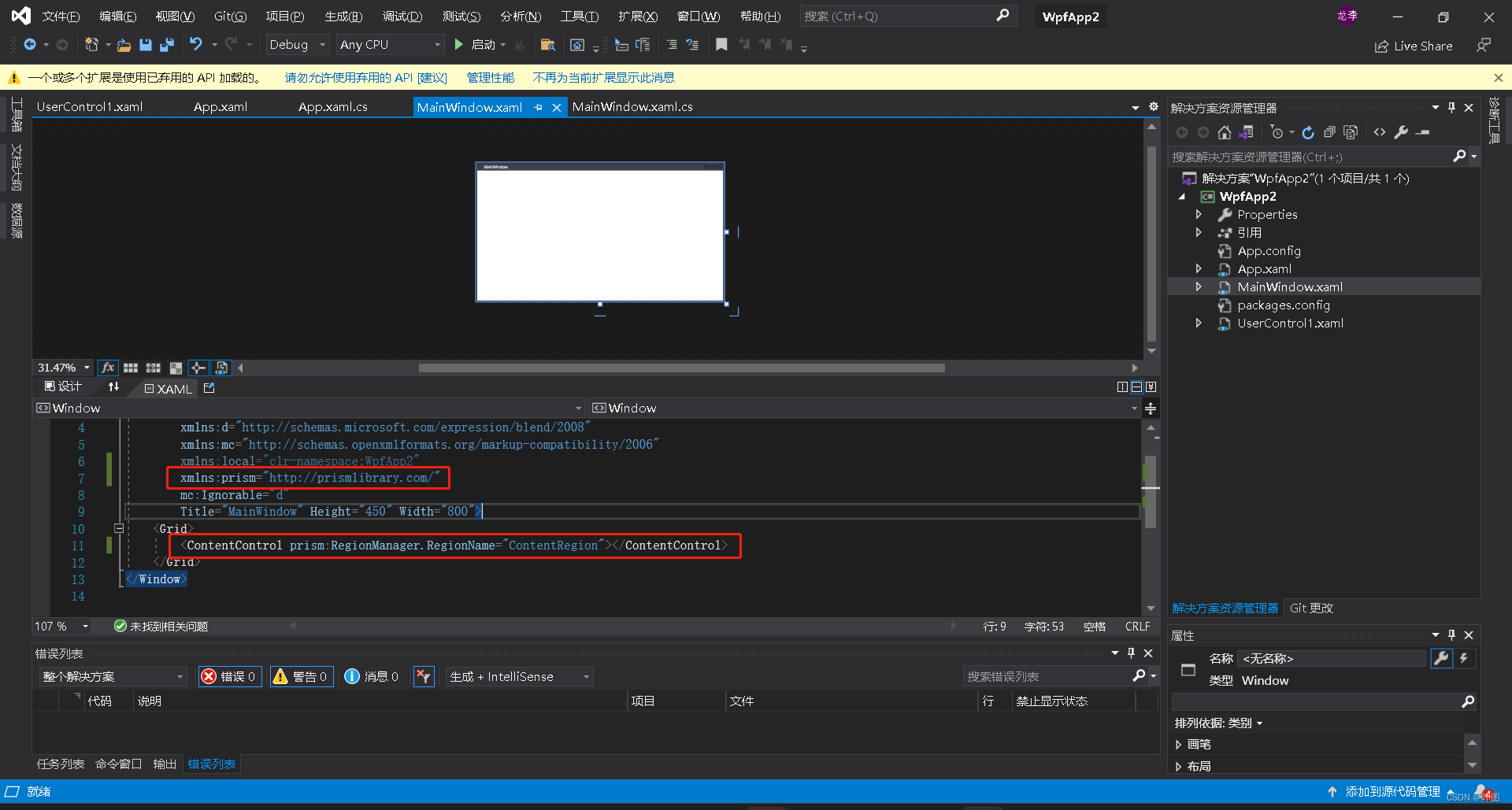
Task: Click the Open File folder icon
Action: [x=124, y=45]
